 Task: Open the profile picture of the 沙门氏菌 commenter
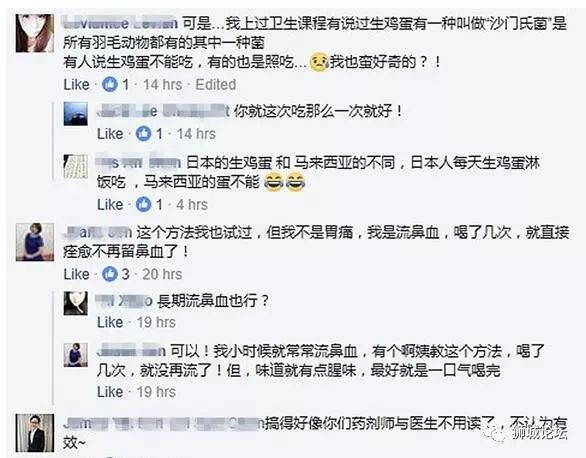[35, 33]
